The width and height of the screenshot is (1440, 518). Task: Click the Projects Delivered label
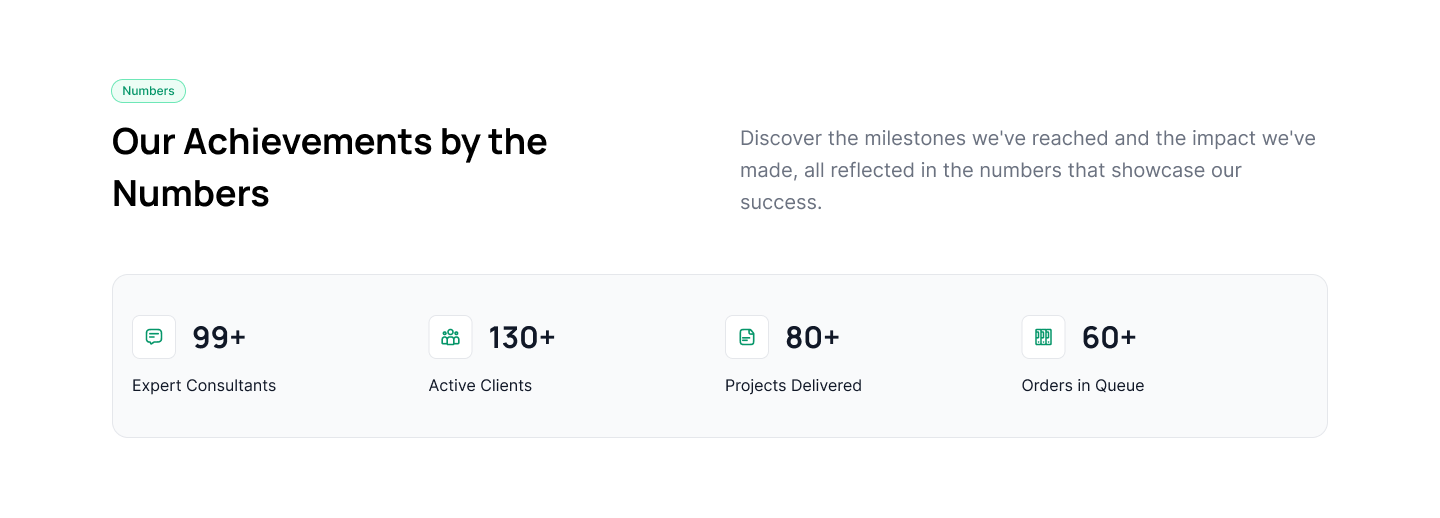tap(793, 386)
